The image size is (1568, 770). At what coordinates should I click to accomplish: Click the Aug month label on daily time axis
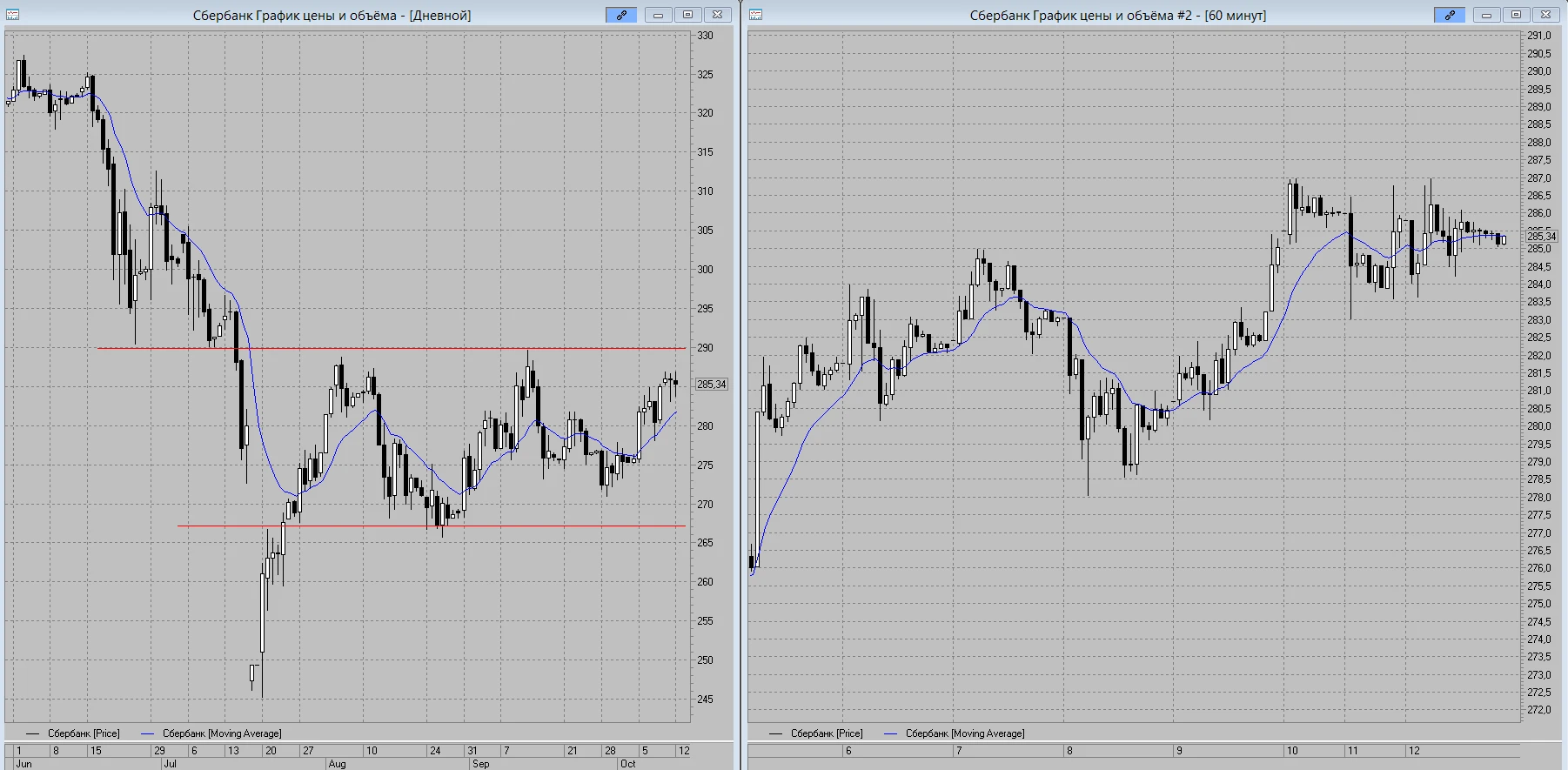(337, 764)
